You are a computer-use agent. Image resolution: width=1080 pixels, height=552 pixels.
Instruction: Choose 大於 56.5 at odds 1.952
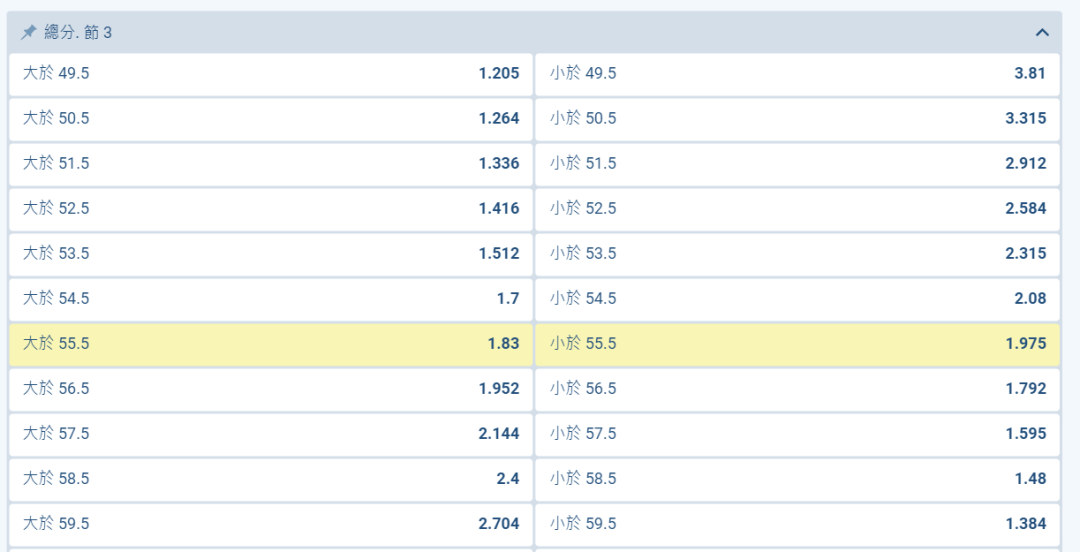click(270, 388)
